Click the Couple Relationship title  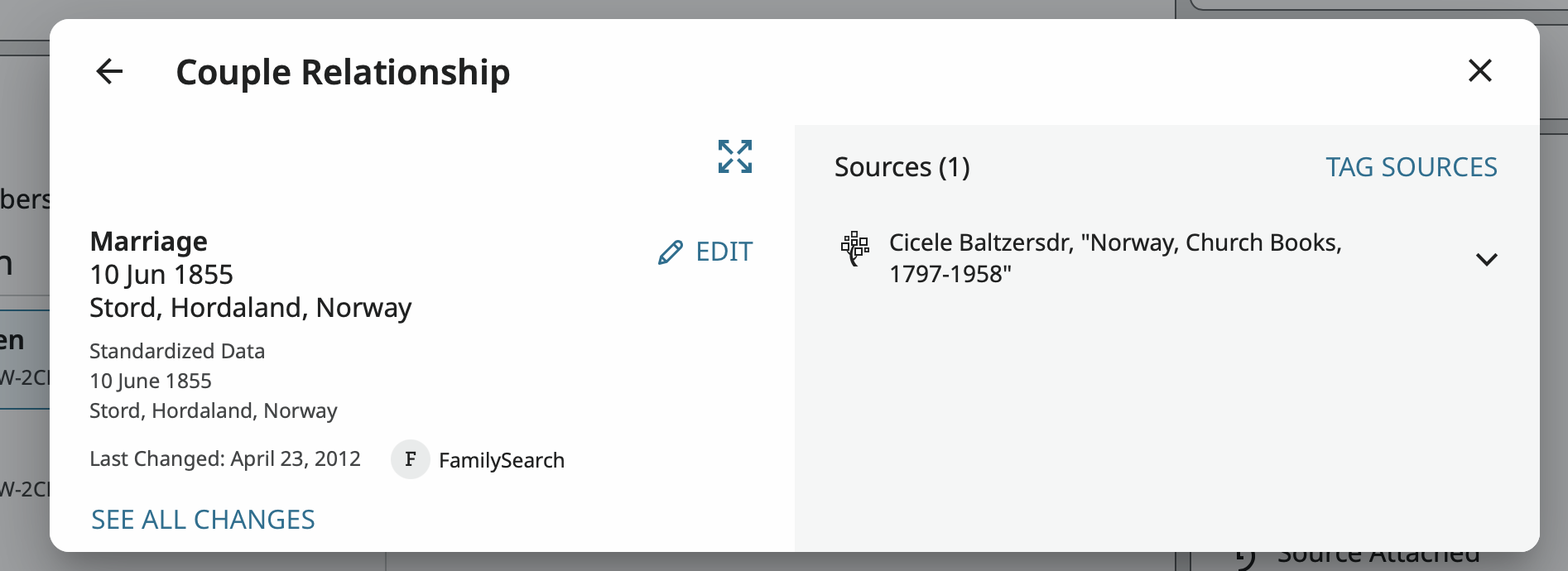pyautogui.click(x=343, y=73)
